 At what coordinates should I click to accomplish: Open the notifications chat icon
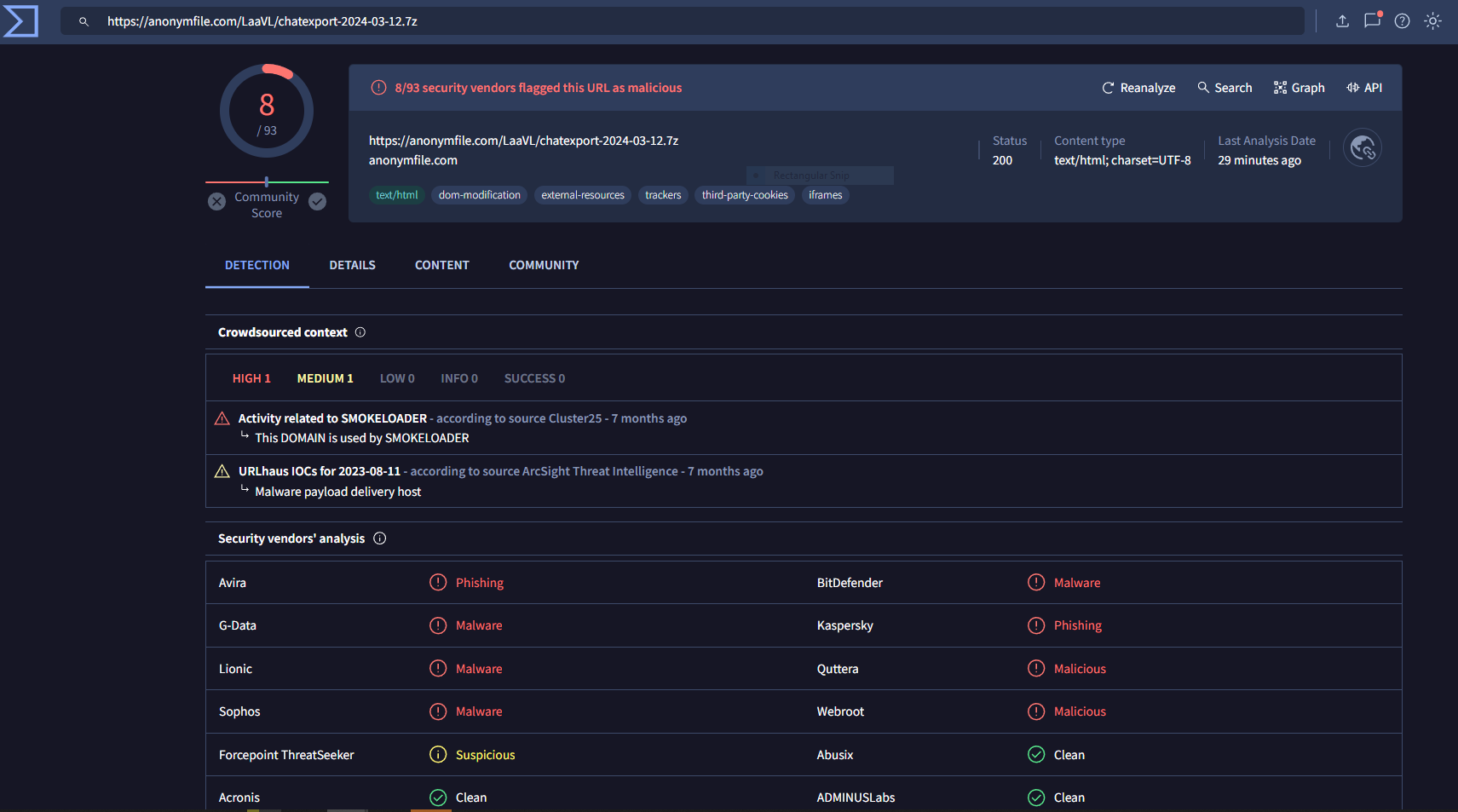[1372, 20]
